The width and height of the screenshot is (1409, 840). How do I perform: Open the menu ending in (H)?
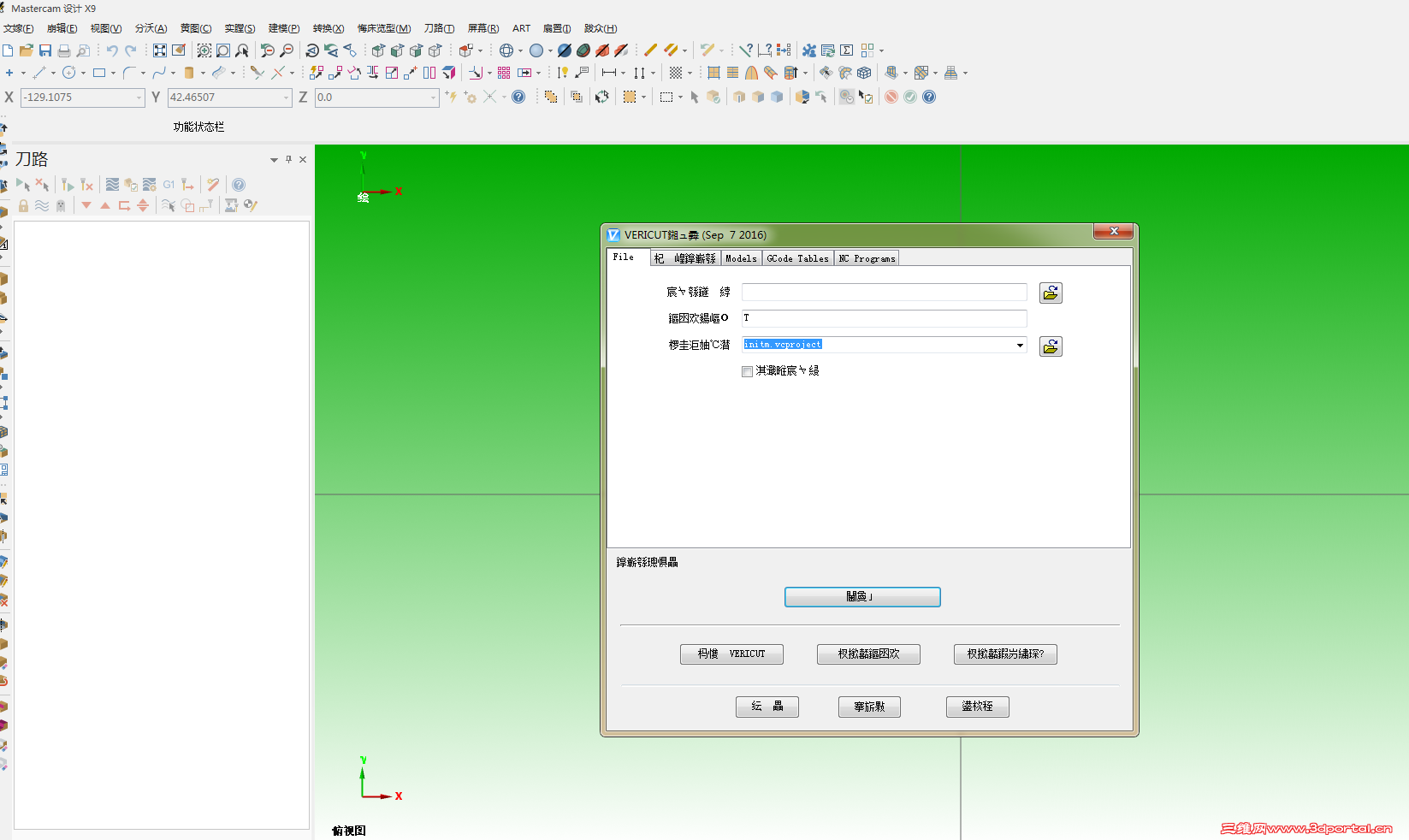pyautogui.click(x=601, y=28)
